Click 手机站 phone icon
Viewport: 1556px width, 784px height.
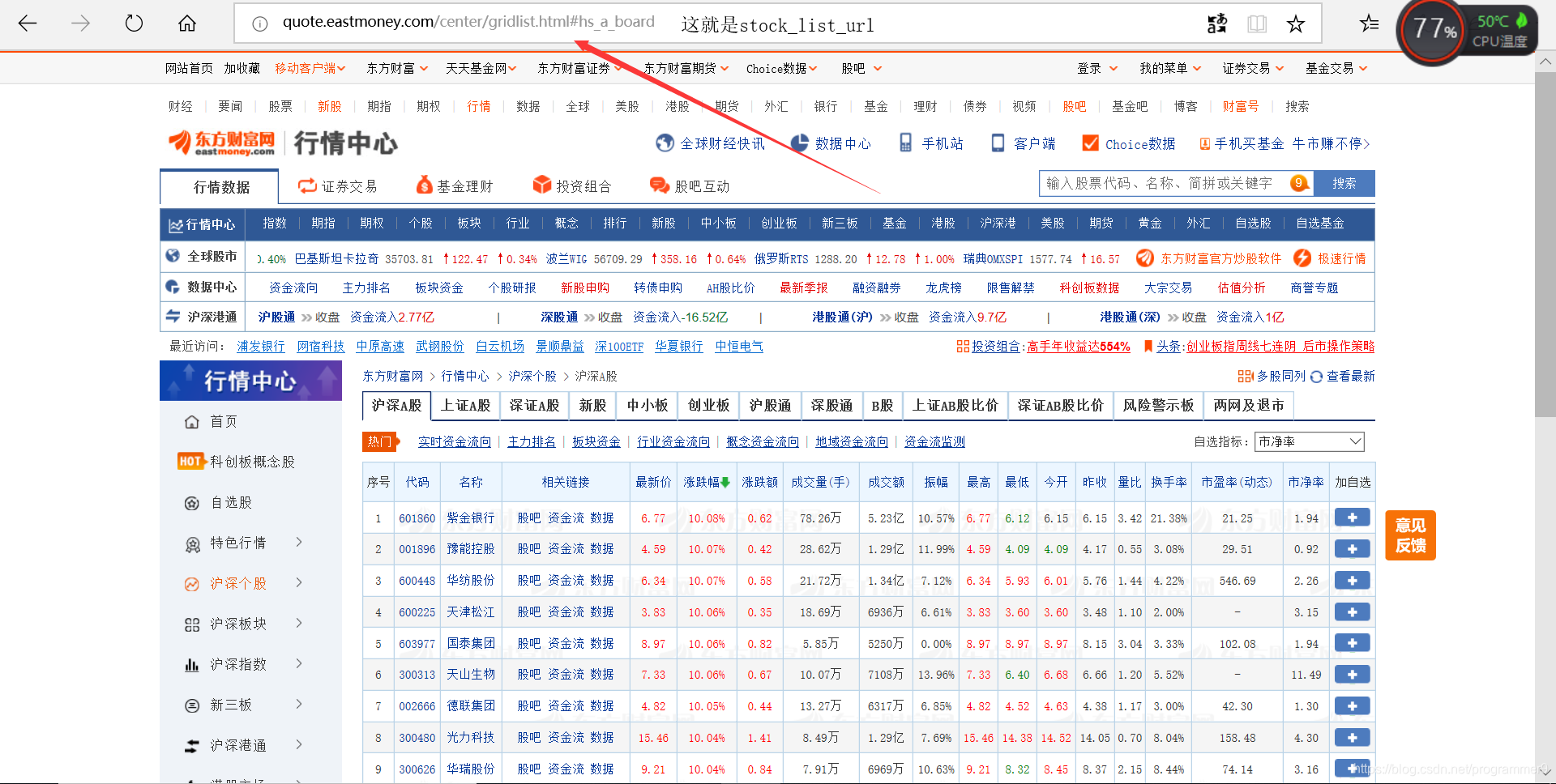[906, 143]
